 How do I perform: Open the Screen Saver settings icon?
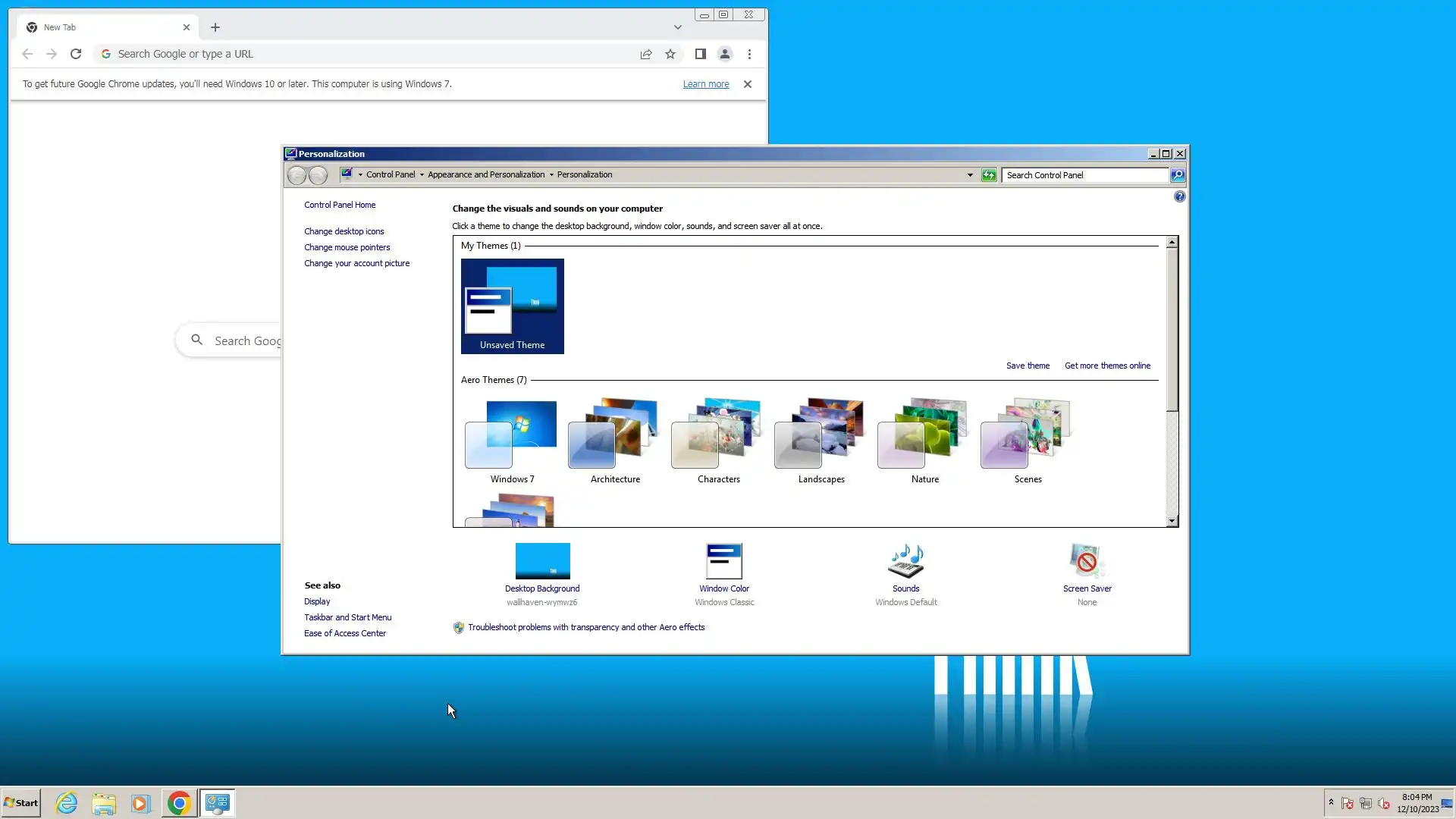point(1087,561)
